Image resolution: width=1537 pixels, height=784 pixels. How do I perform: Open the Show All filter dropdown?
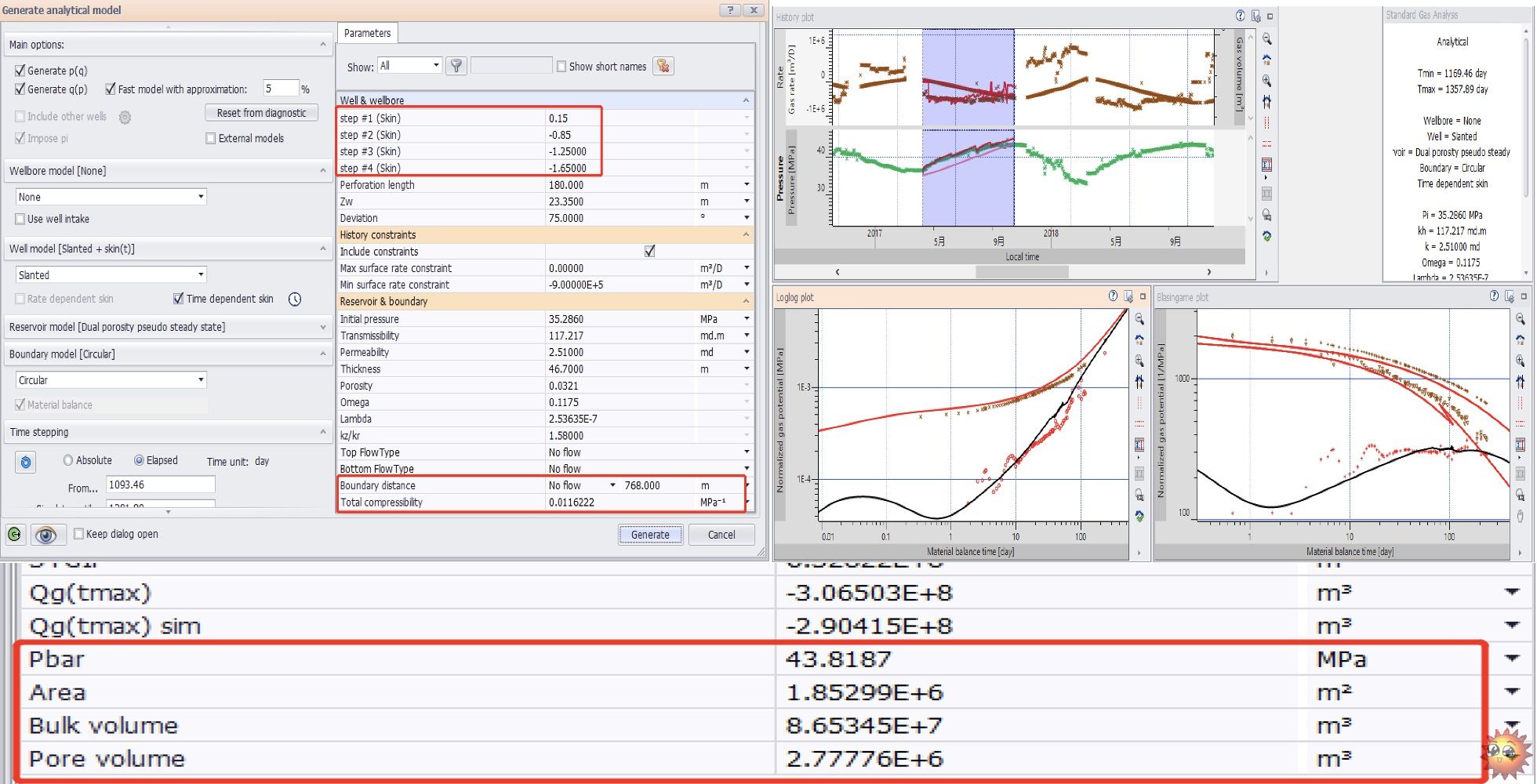[409, 66]
